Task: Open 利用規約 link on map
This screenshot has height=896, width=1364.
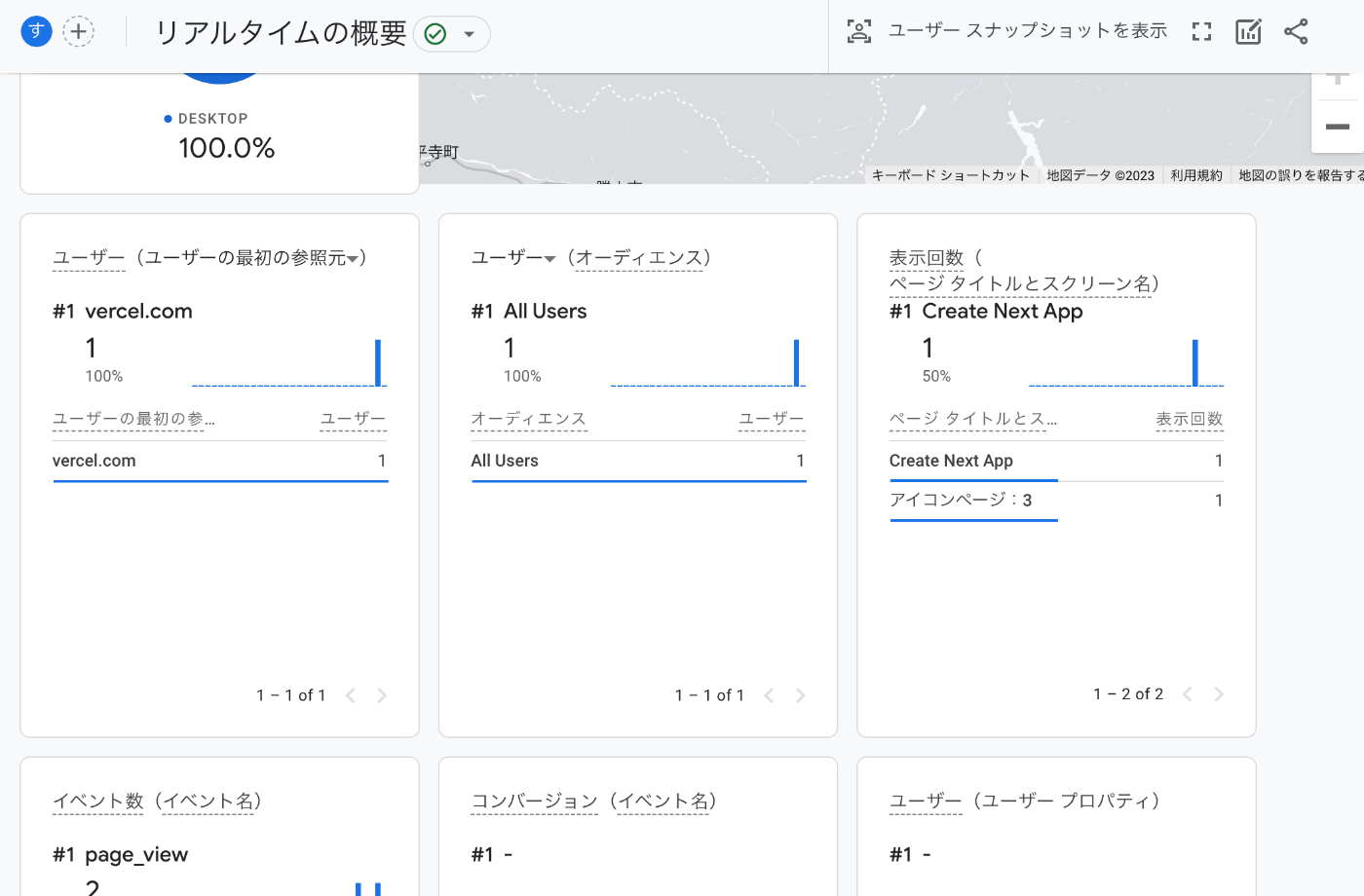Action: pyautogui.click(x=1196, y=175)
